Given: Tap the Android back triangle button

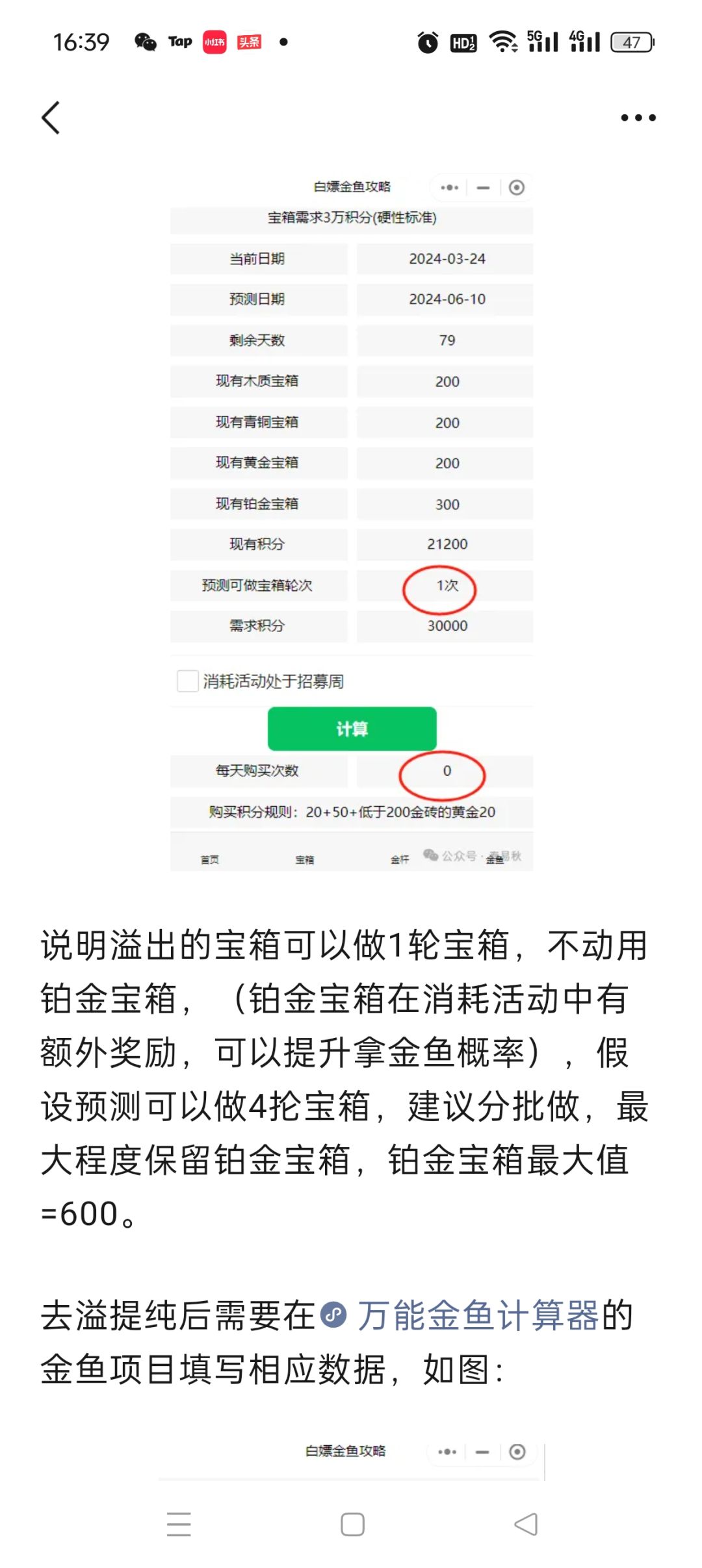Looking at the screenshot, I should point(526,1524).
